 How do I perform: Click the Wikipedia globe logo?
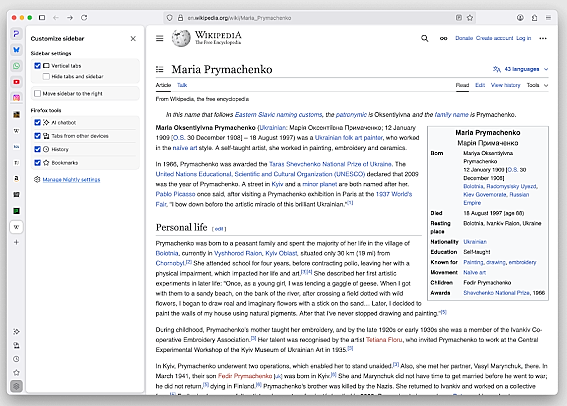[x=181, y=38]
